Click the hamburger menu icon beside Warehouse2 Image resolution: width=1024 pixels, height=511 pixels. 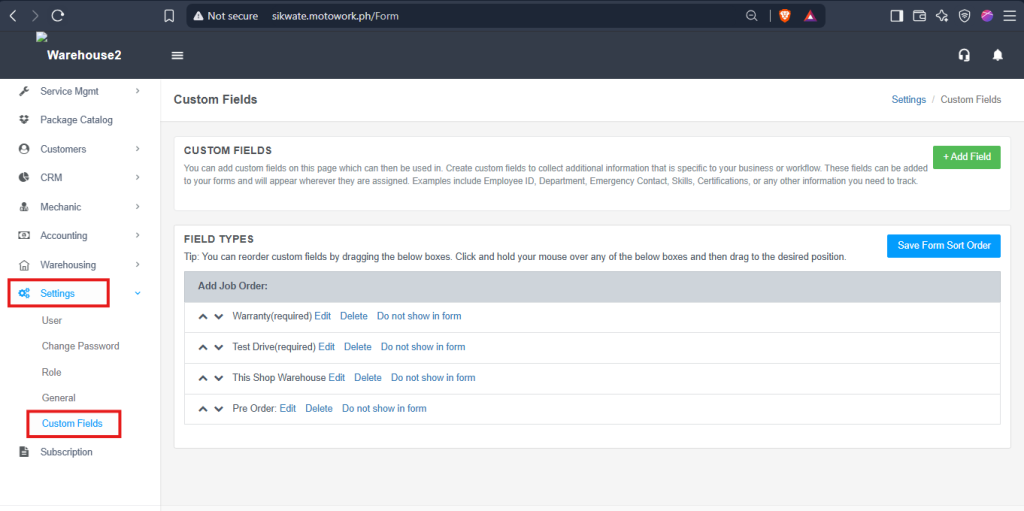(177, 56)
